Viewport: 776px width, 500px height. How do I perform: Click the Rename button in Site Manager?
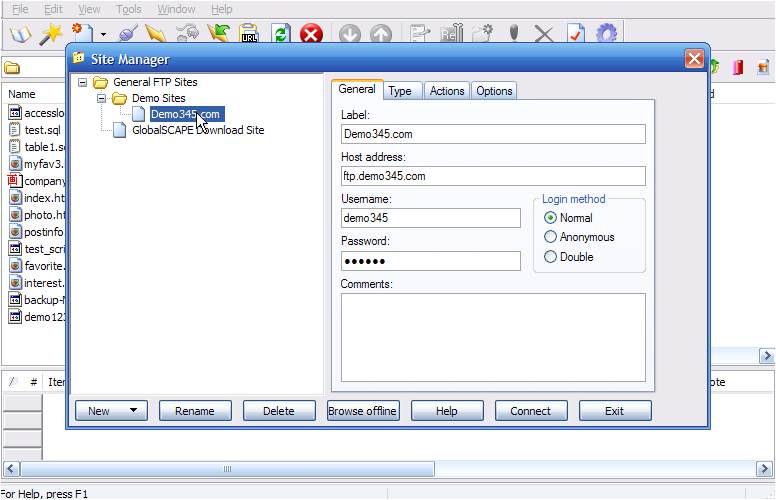click(x=195, y=411)
